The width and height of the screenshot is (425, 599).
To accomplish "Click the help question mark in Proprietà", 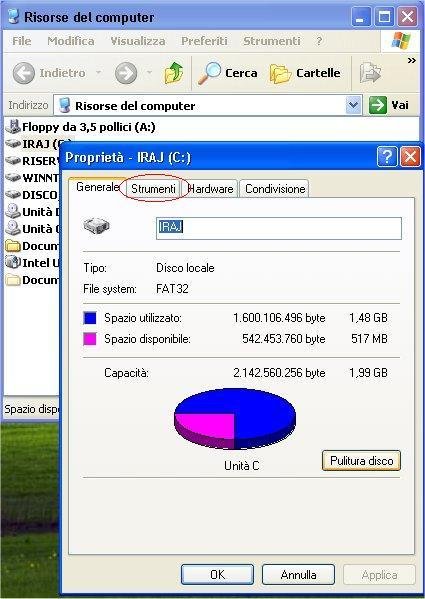I will pyautogui.click(x=387, y=157).
